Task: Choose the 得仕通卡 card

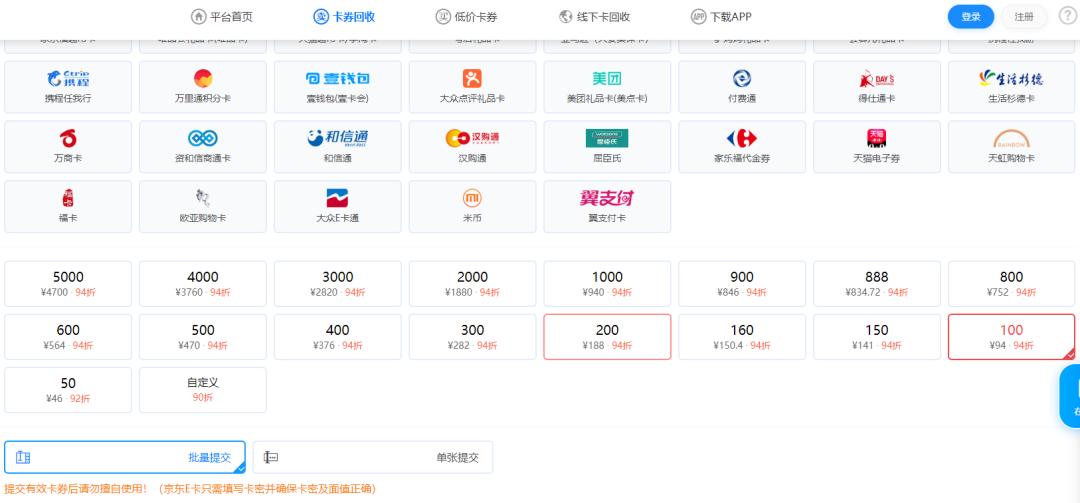Action: (x=877, y=87)
